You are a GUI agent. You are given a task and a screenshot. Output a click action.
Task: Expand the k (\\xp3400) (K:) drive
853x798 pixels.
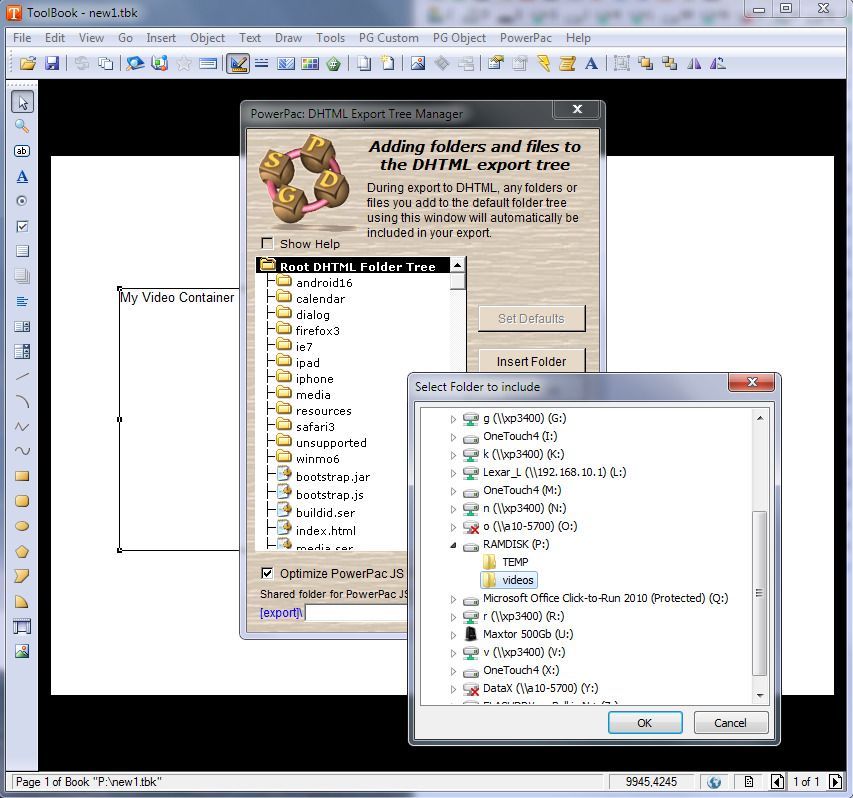453,455
